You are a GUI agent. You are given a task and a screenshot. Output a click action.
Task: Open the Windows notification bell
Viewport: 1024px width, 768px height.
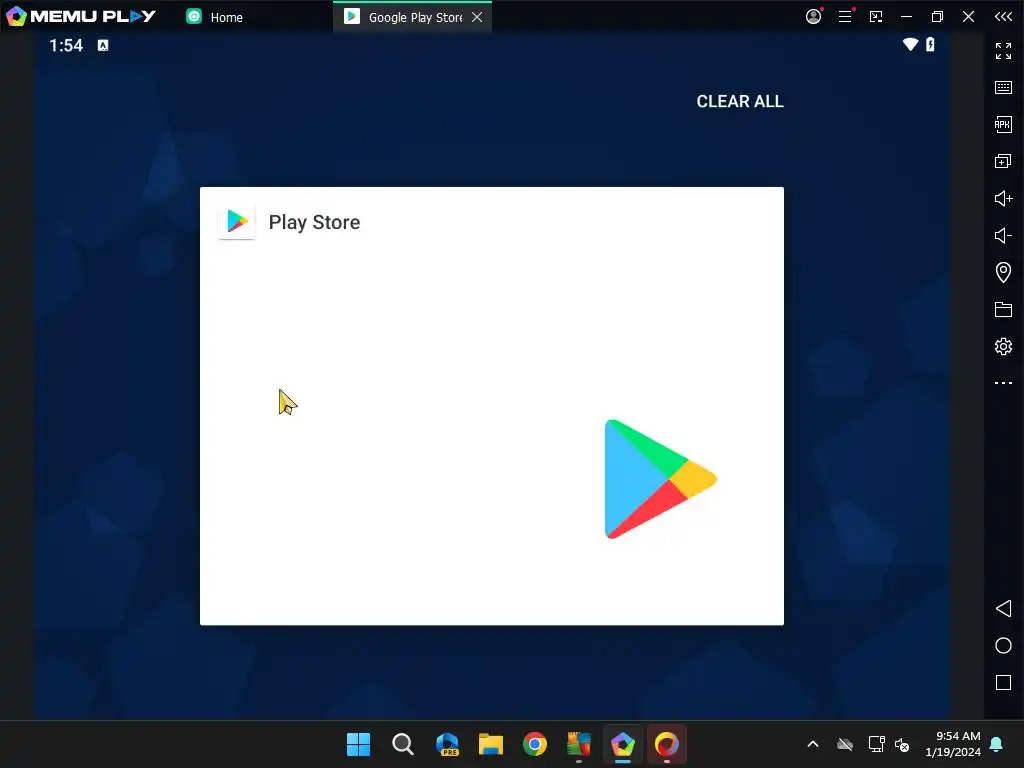[x=997, y=744]
